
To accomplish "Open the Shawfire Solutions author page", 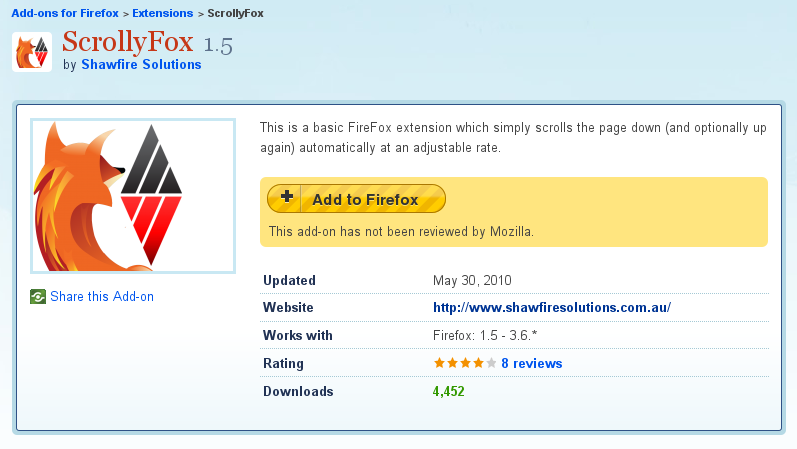I will pos(141,65).
